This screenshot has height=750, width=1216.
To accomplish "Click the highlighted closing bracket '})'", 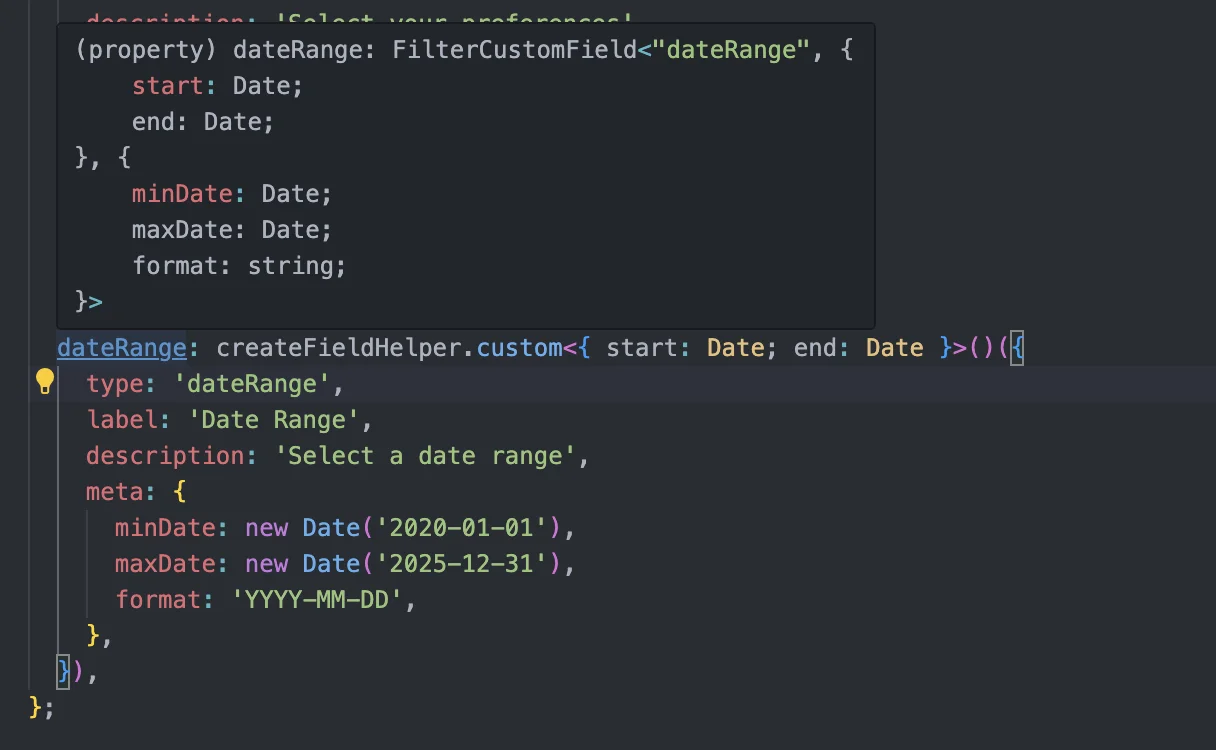I will [71, 672].
